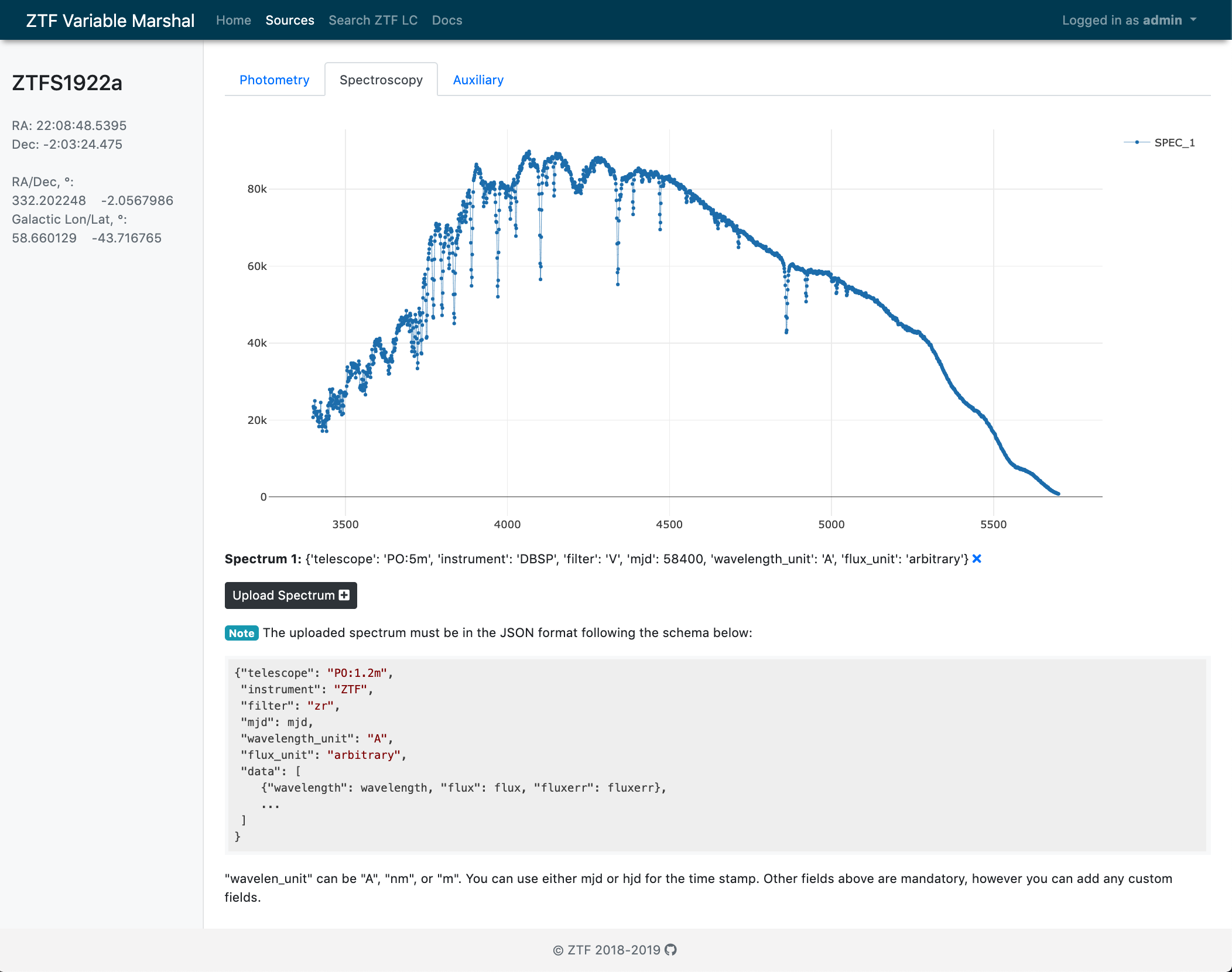
Task: Click the ZTF Variable Marshal brand link
Action: pos(110,20)
